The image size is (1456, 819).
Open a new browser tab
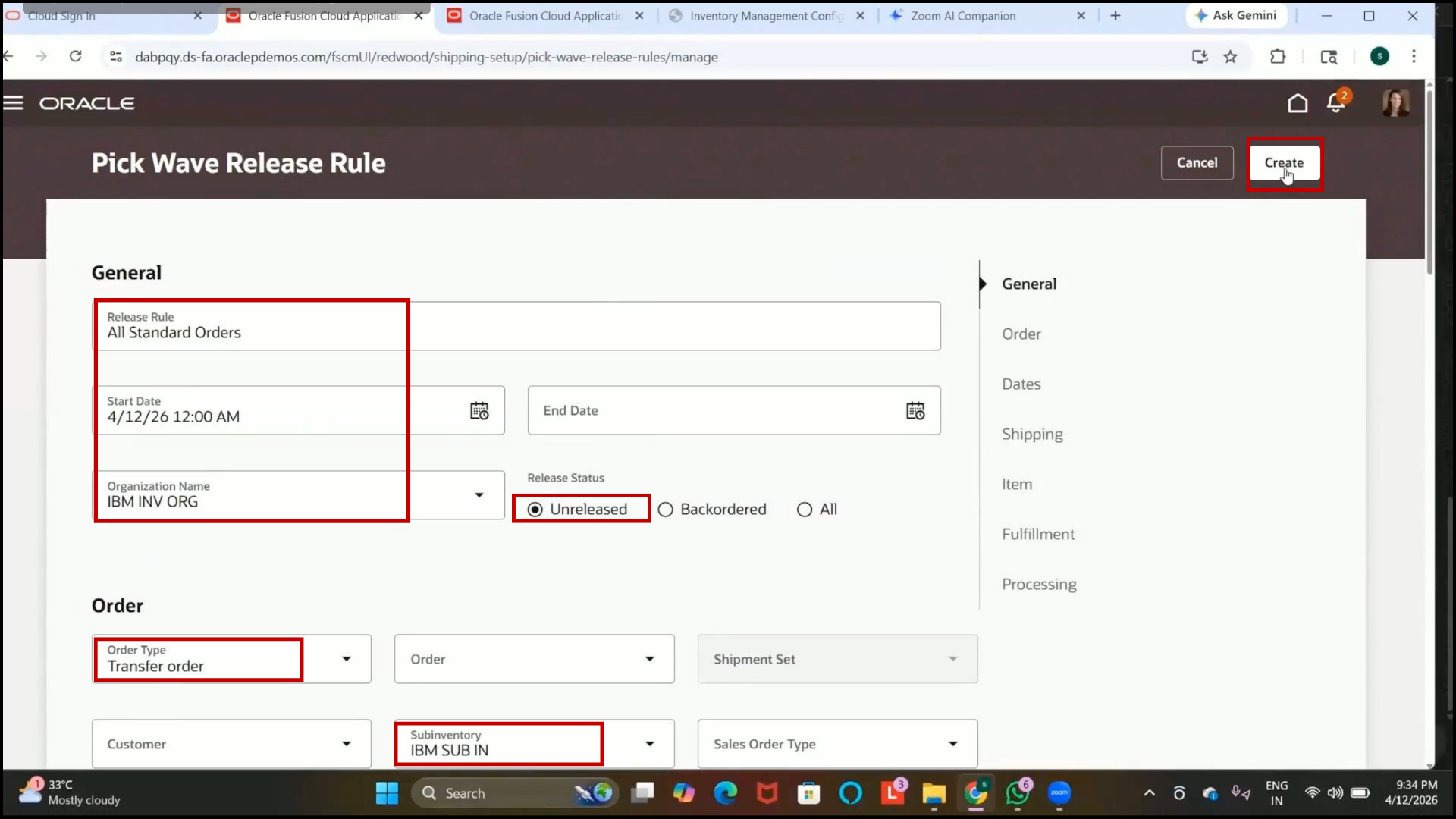coord(1115,15)
